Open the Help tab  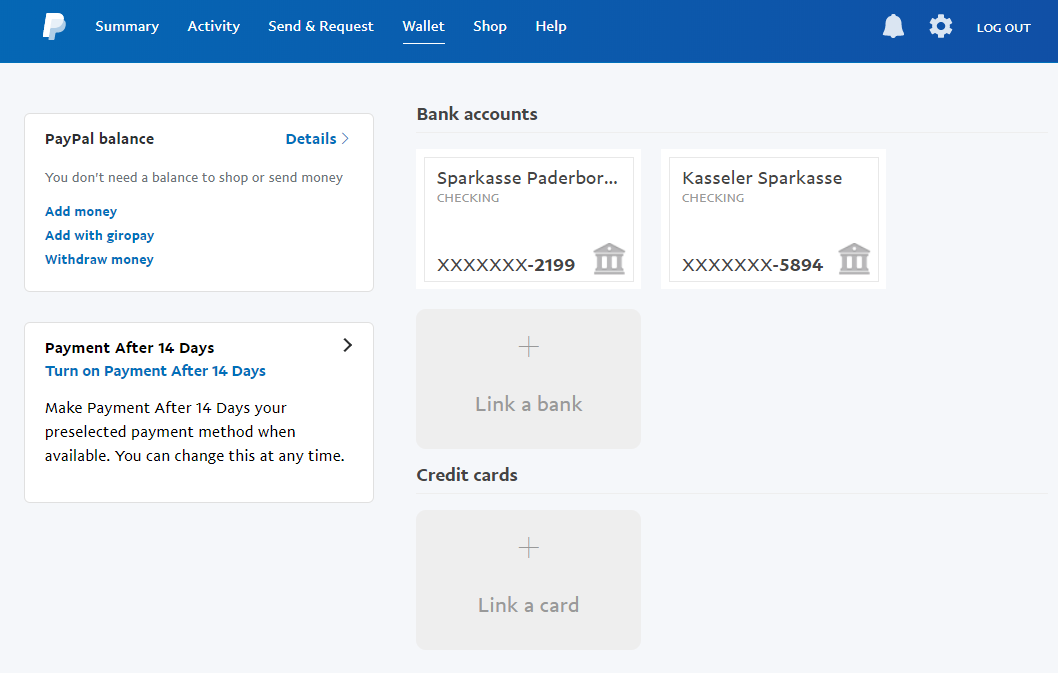(x=551, y=26)
